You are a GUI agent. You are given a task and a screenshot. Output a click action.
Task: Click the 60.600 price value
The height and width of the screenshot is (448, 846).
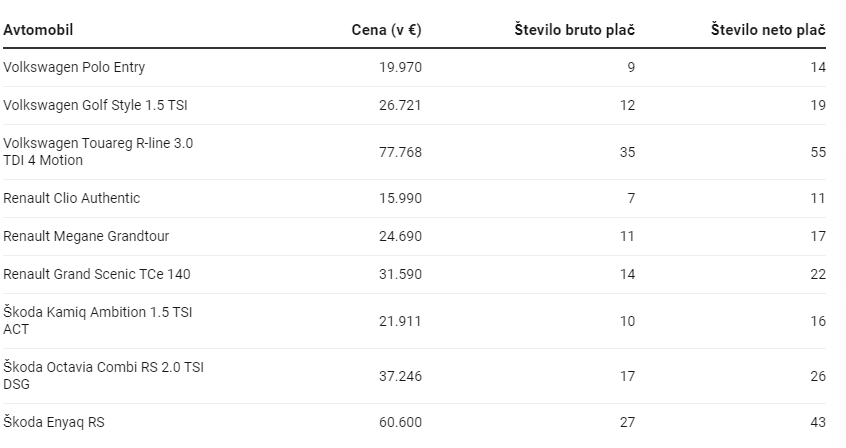[400, 422]
